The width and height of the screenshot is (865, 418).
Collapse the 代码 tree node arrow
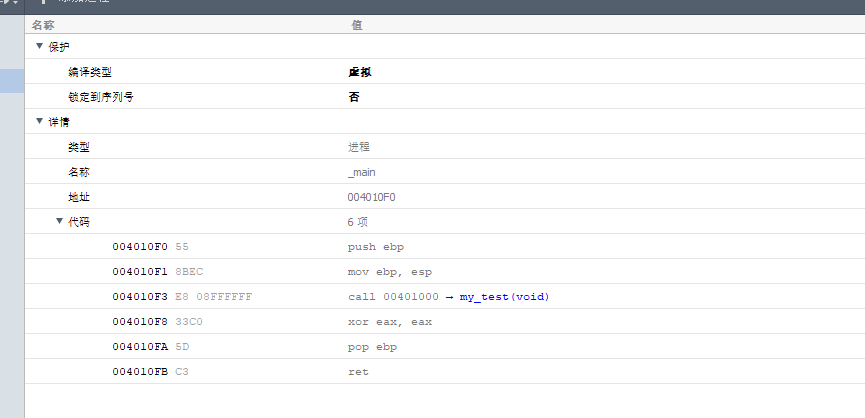(59, 221)
